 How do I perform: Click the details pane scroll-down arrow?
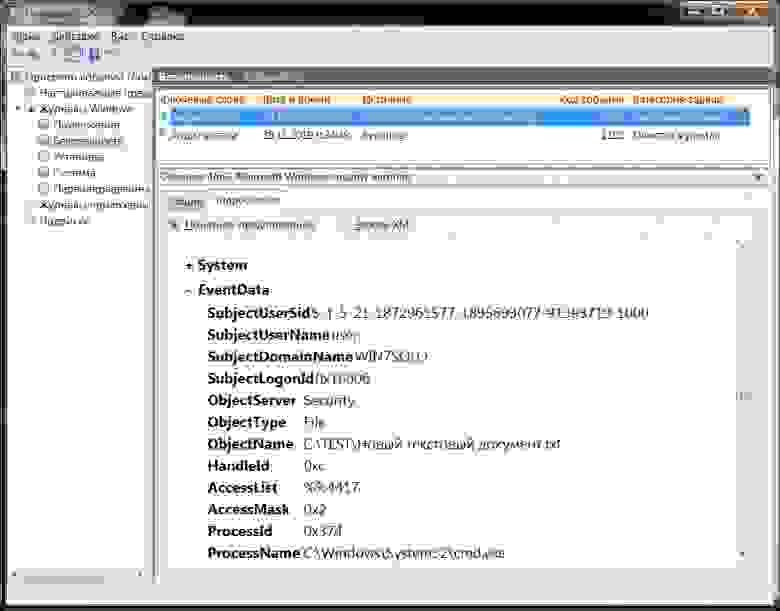tap(742, 554)
